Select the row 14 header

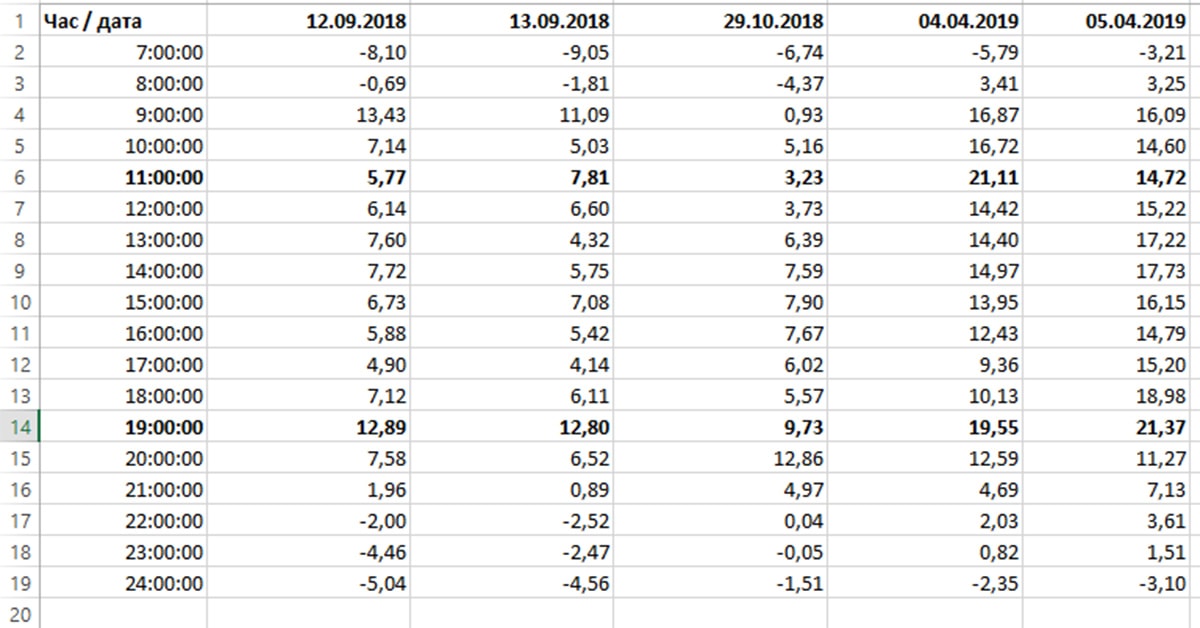coord(18,428)
